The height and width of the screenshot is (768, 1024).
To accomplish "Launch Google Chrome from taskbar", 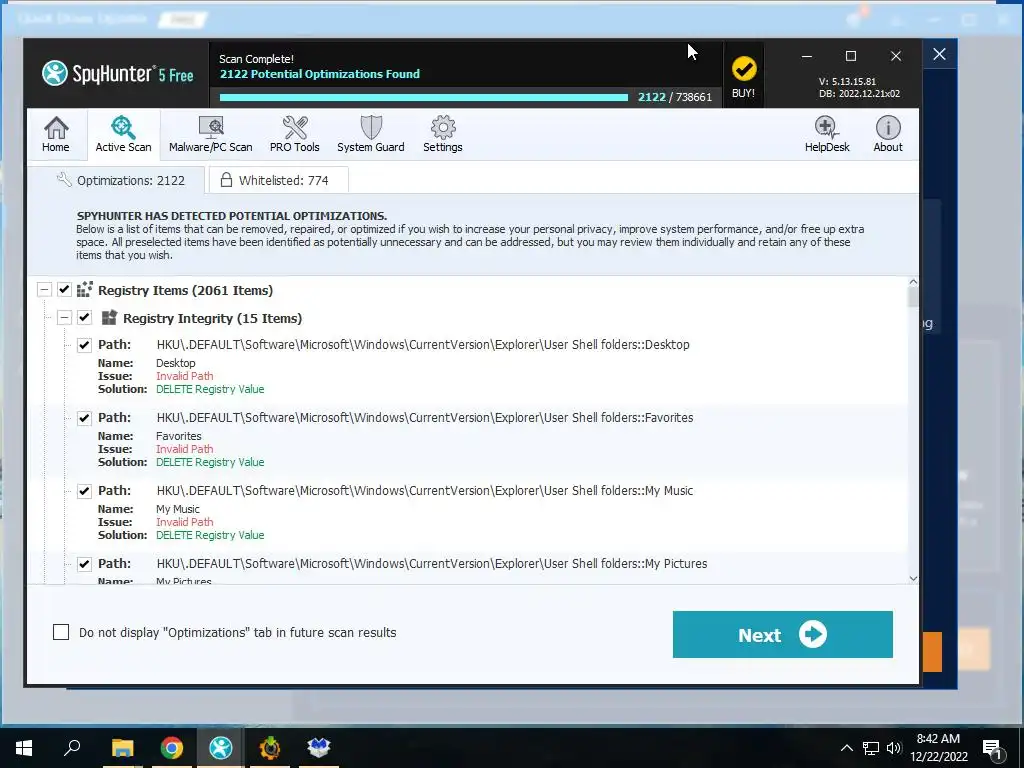I will coord(172,747).
